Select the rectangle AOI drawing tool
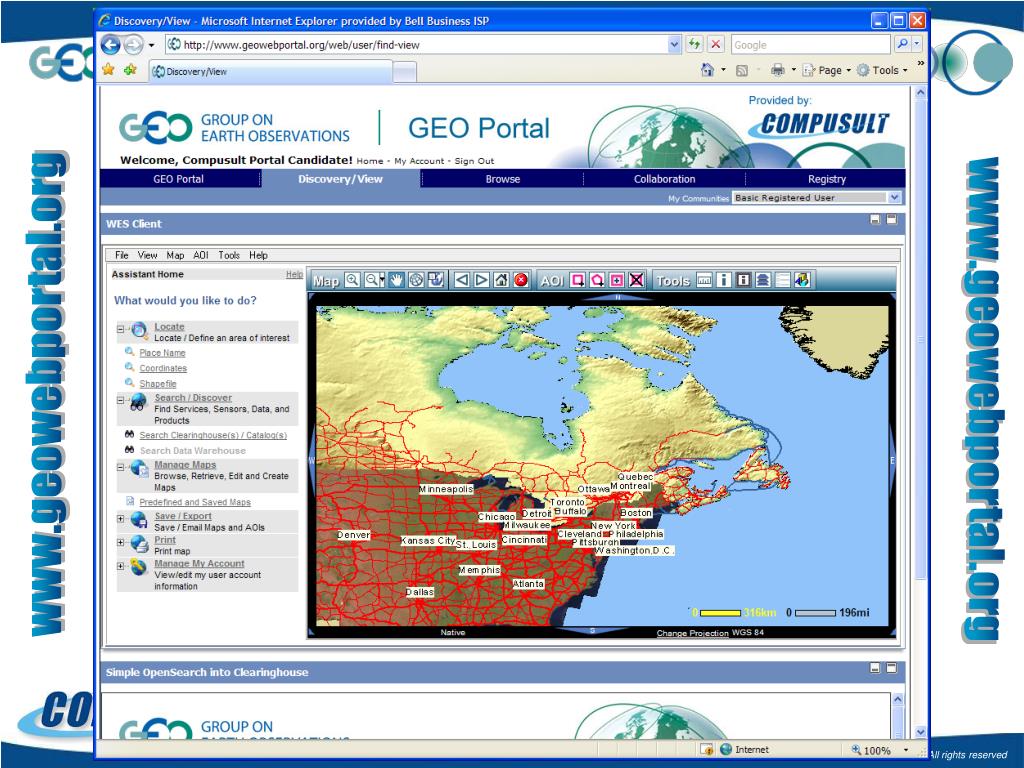The height and width of the screenshot is (768, 1024). point(578,280)
